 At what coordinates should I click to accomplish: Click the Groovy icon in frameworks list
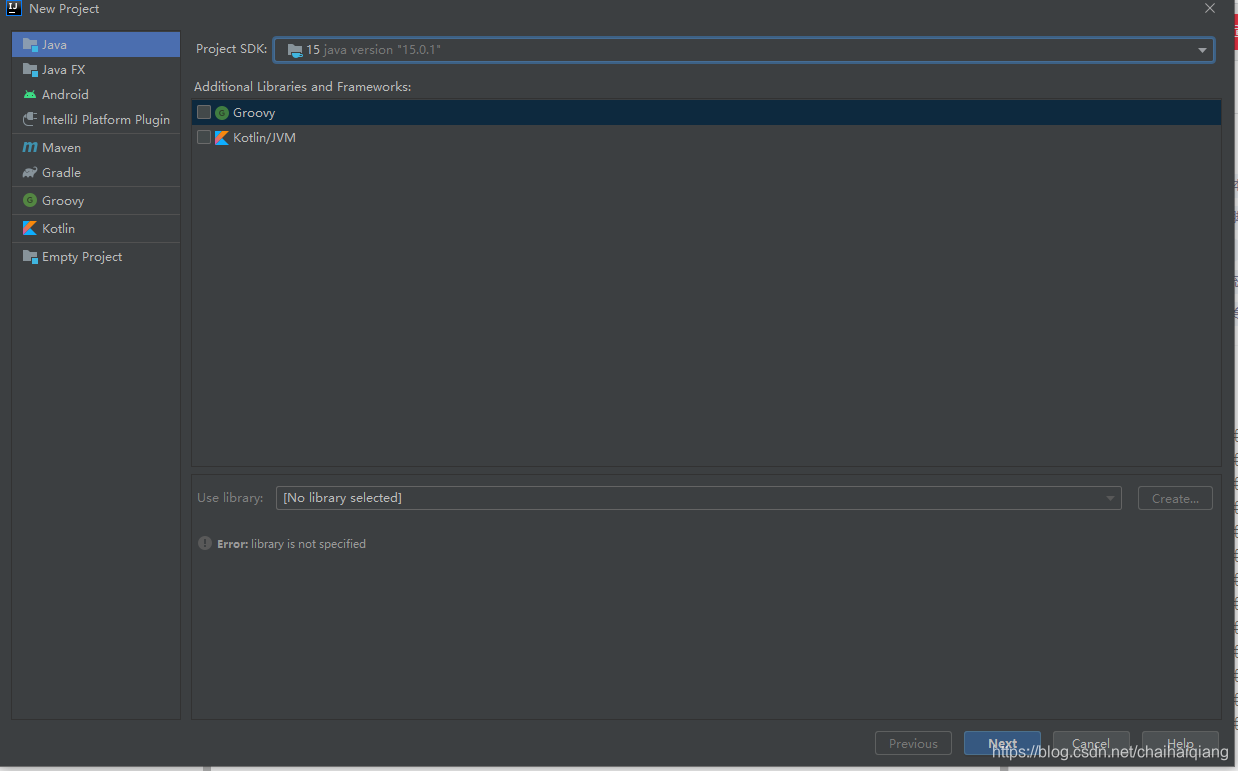tap(222, 113)
